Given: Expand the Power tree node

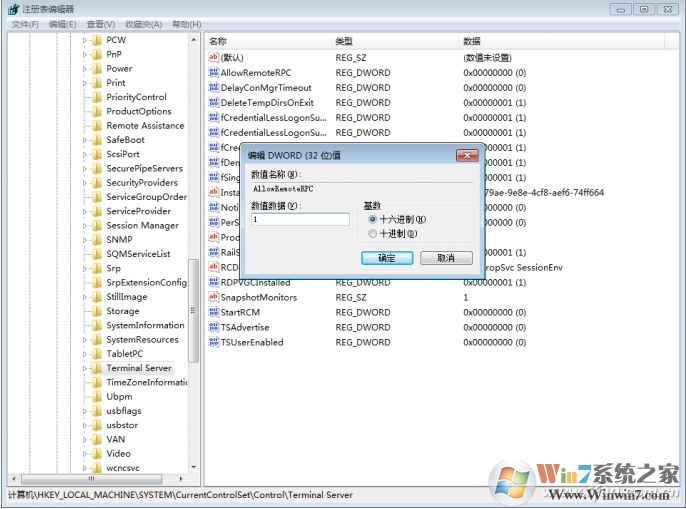Looking at the screenshot, I should [85, 69].
